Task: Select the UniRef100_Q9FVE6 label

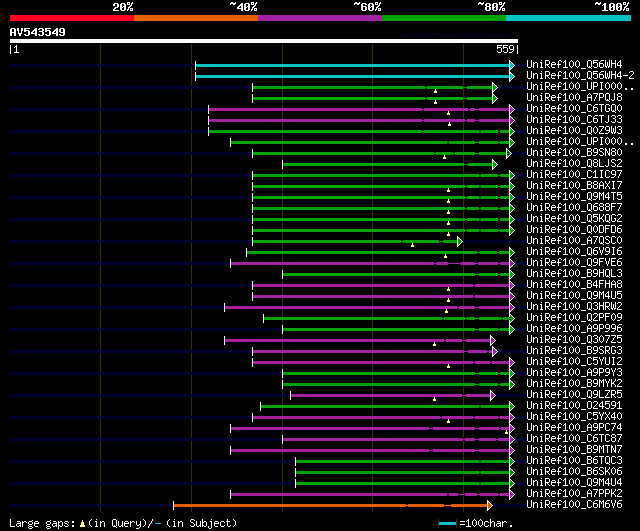Action: pyautogui.click(x=574, y=263)
